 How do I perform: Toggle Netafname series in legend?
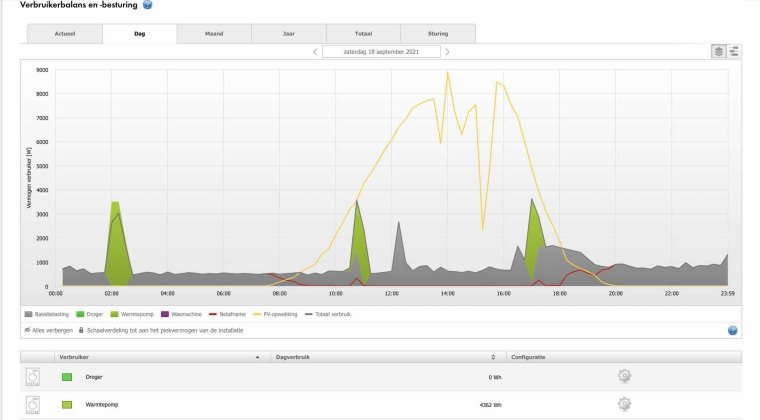click(x=227, y=314)
